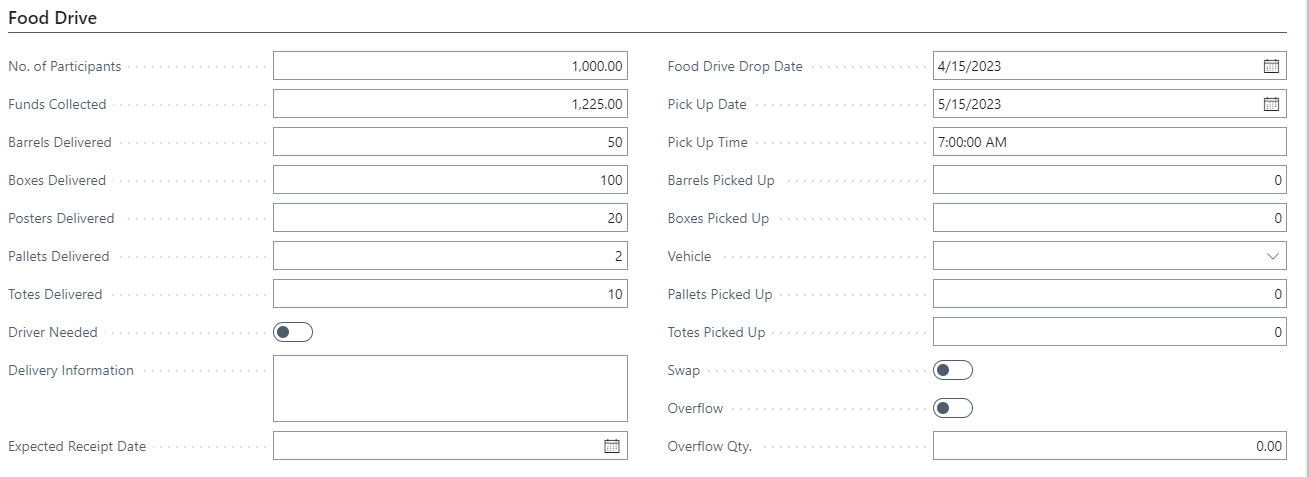The width and height of the screenshot is (1309, 477).
Task: Collapse the Food Drive section header
Action: click(53, 17)
